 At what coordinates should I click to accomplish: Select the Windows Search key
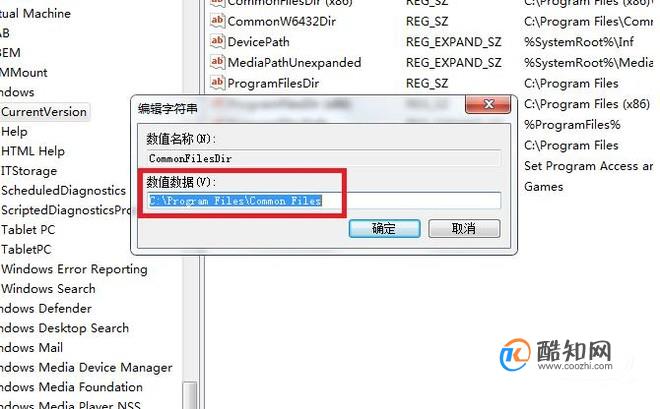(48, 289)
